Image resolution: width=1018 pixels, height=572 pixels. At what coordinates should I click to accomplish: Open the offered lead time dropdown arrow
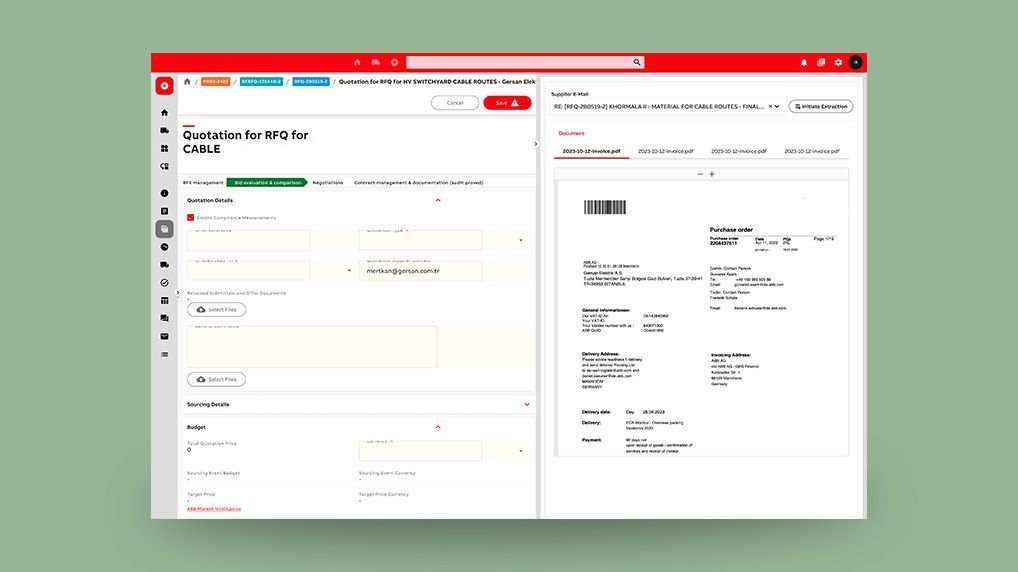[349, 271]
